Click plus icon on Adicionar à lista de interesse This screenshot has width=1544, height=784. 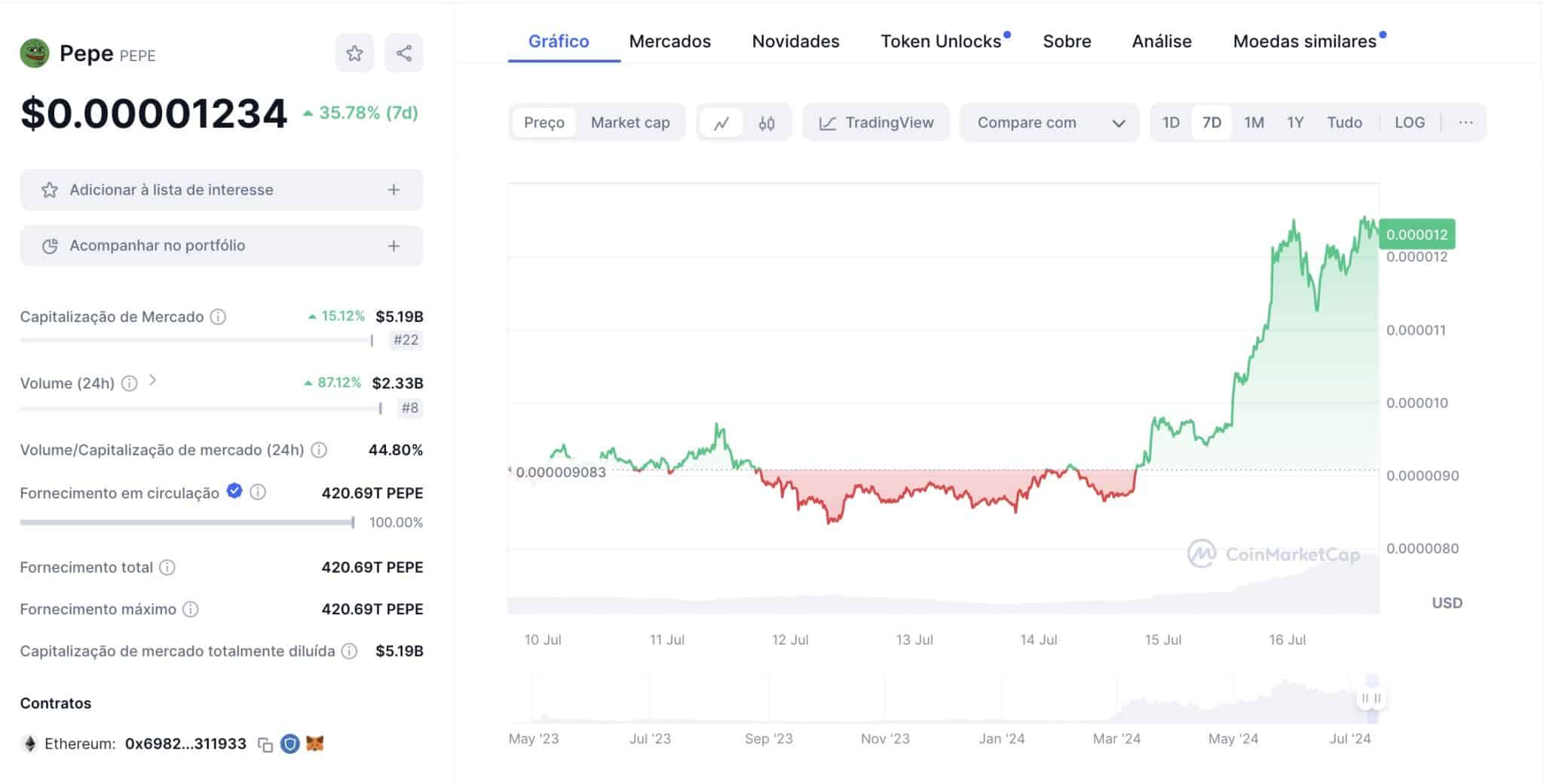[x=394, y=190]
